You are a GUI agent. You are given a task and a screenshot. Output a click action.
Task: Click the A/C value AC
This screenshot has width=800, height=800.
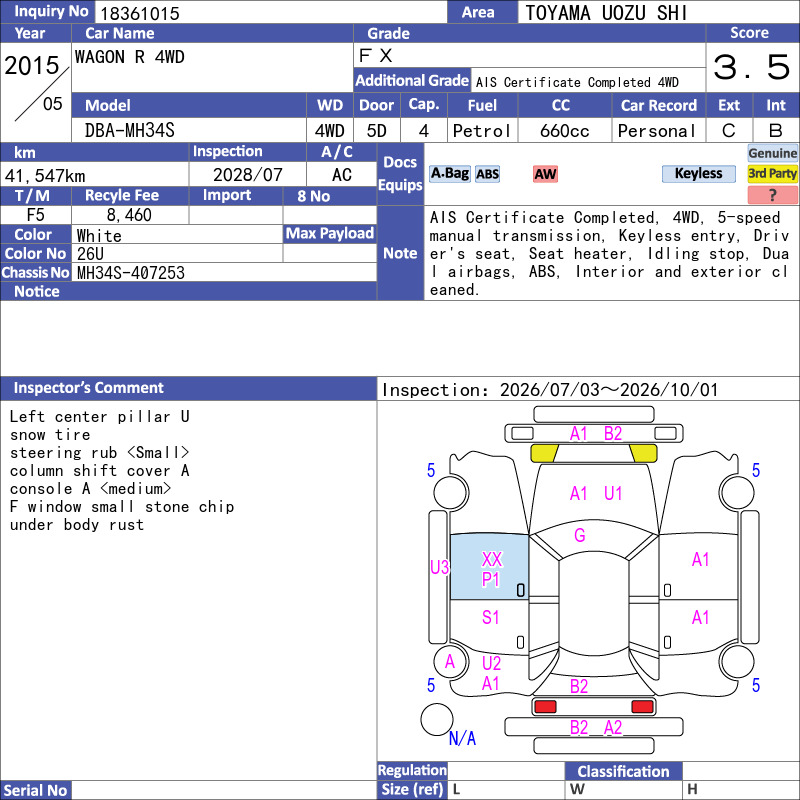342,175
